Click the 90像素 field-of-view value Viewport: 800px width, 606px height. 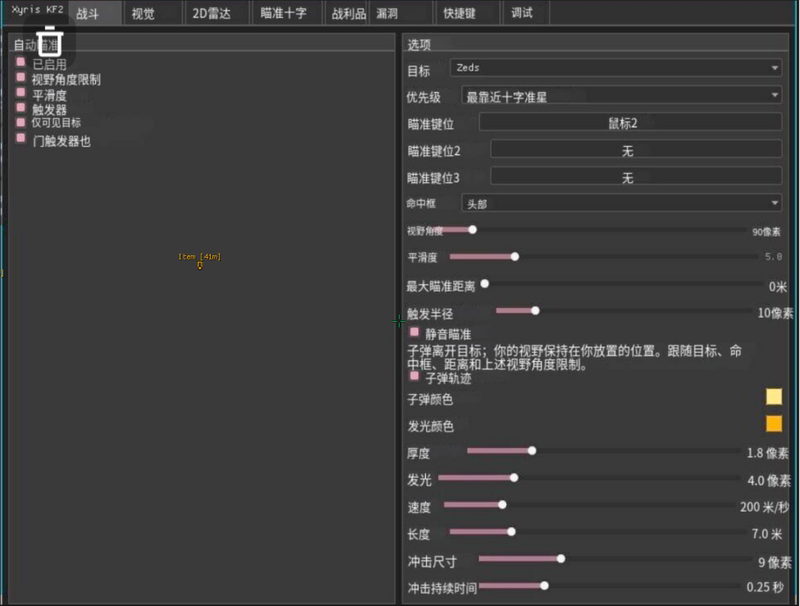[766, 232]
